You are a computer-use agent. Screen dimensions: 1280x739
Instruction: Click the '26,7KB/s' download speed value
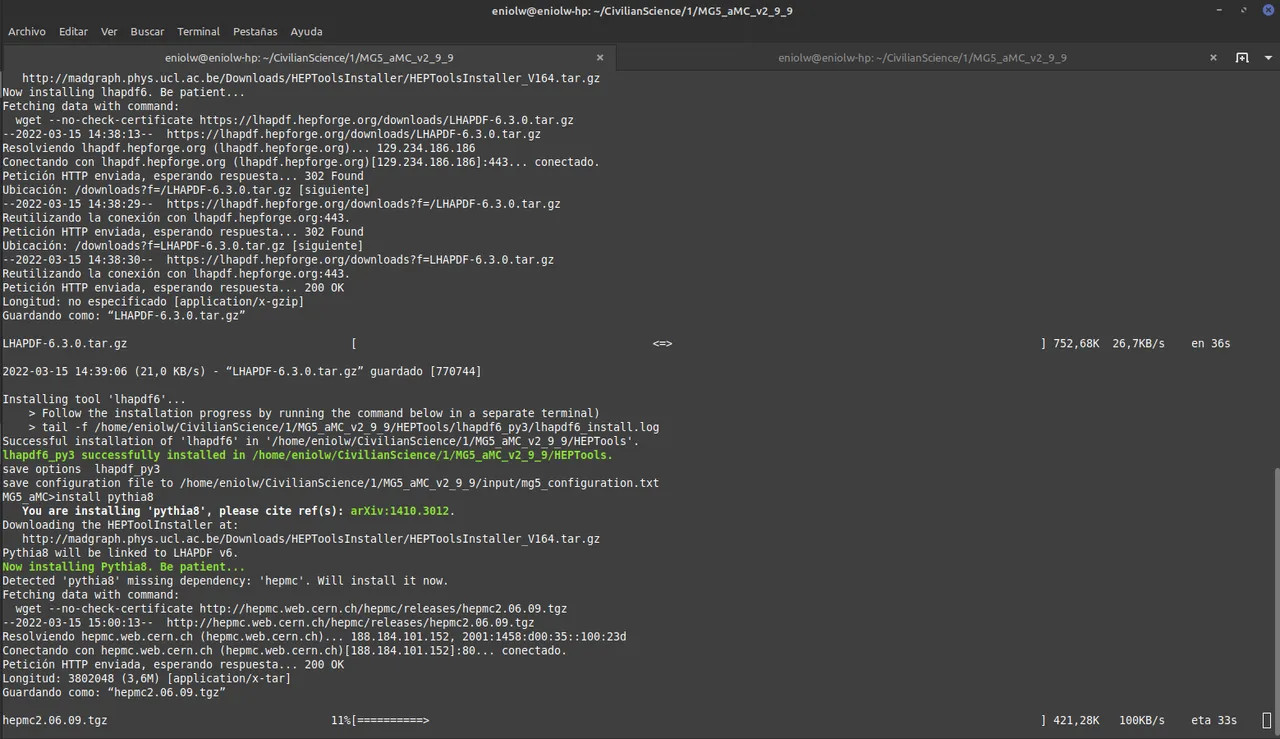(x=1138, y=344)
